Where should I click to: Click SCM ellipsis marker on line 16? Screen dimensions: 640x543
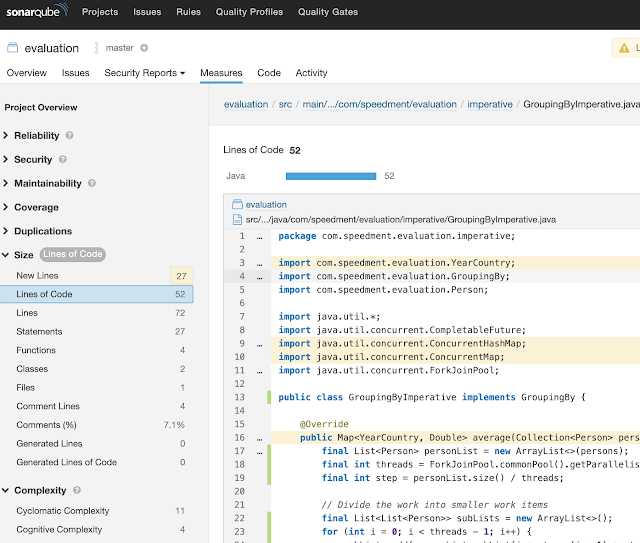260,438
